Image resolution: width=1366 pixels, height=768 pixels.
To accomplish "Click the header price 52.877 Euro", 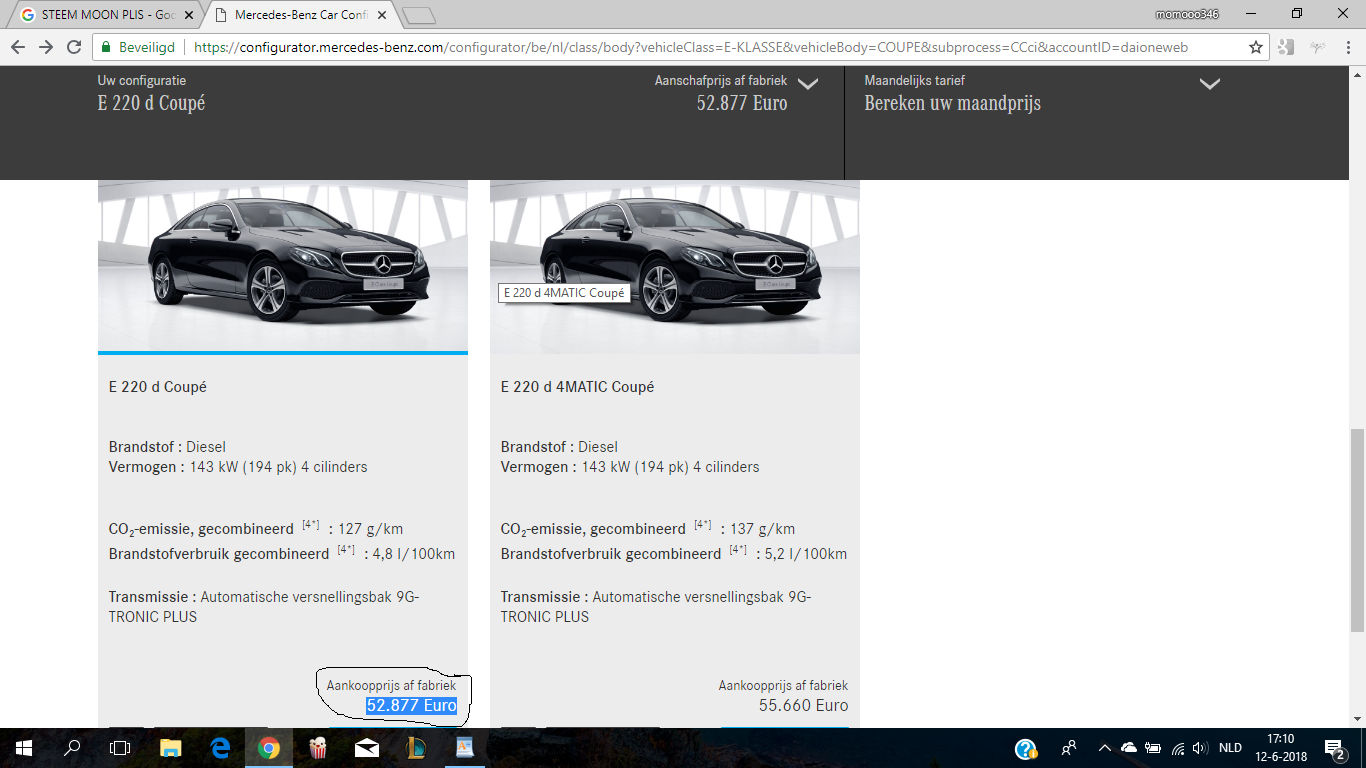I will (x=742, y=103).
